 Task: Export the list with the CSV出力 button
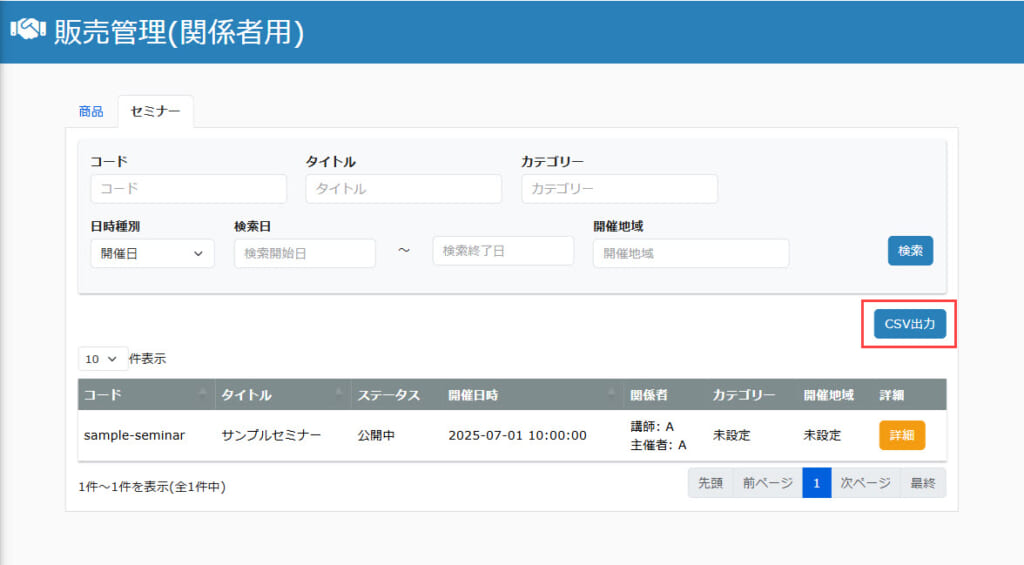(910, 324)
